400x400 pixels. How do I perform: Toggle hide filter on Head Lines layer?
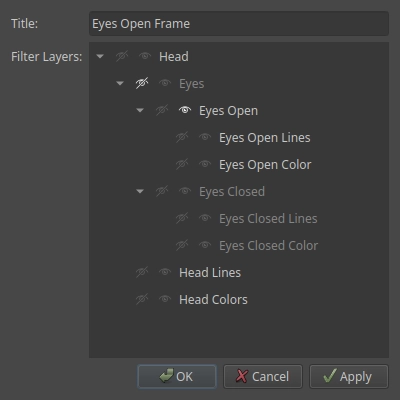pyautogui.click(x=142, y=272)
